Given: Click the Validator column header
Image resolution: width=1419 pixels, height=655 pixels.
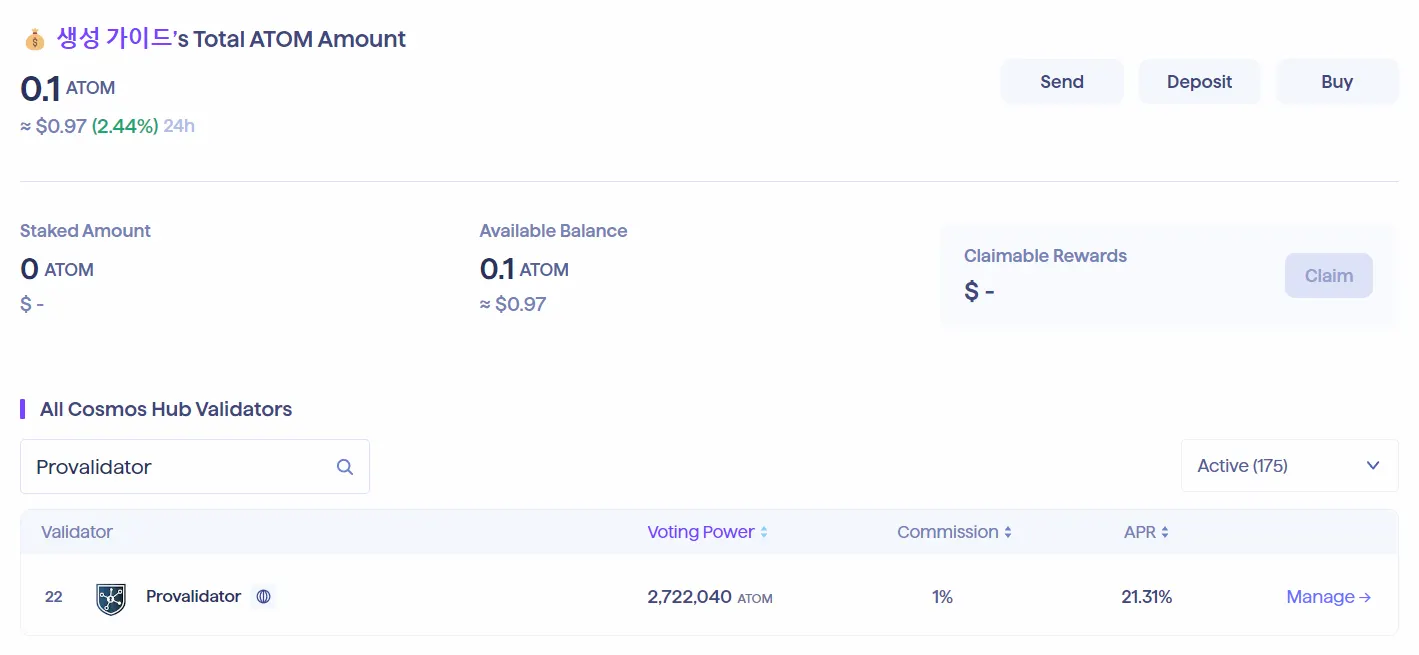Looking at the screenshot, I should click(x=77, y=532).
